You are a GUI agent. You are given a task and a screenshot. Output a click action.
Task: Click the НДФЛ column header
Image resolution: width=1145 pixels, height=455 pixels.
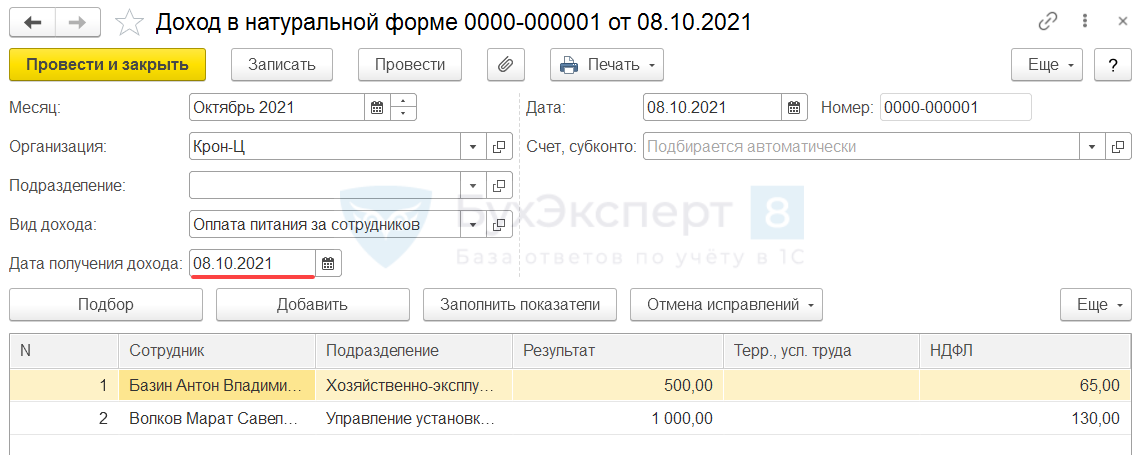[1025, 351]
